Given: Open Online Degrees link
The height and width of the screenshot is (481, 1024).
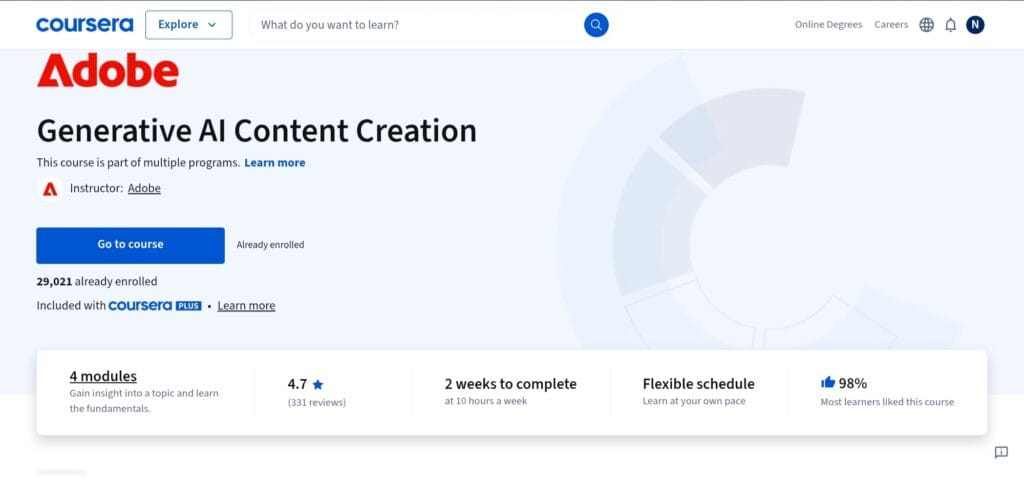Looking at the screenshot, I should (828, 25).
